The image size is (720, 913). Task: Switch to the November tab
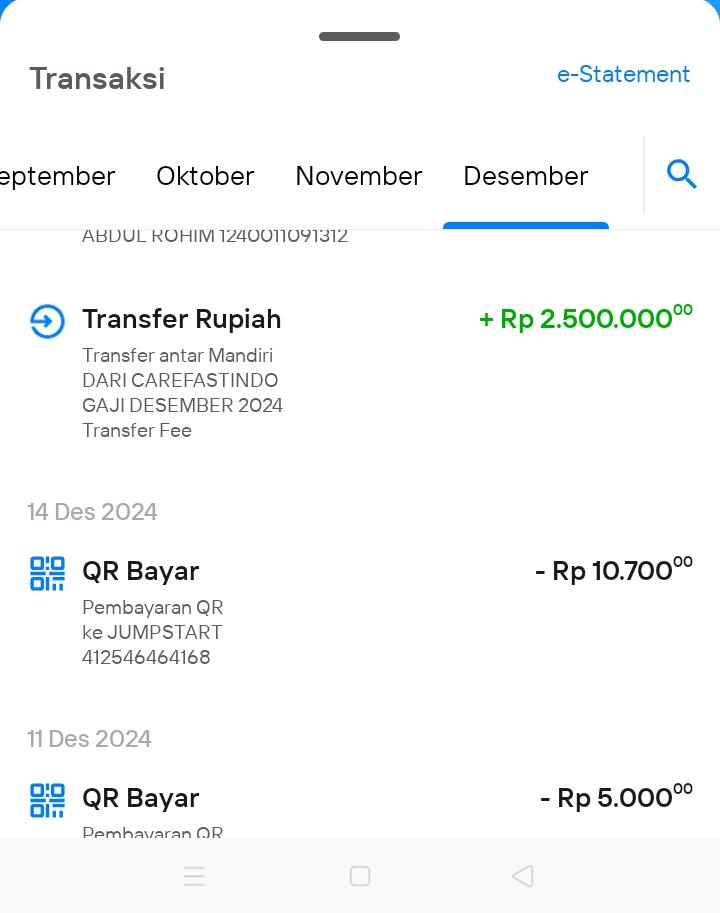click(x=359, y=176)
